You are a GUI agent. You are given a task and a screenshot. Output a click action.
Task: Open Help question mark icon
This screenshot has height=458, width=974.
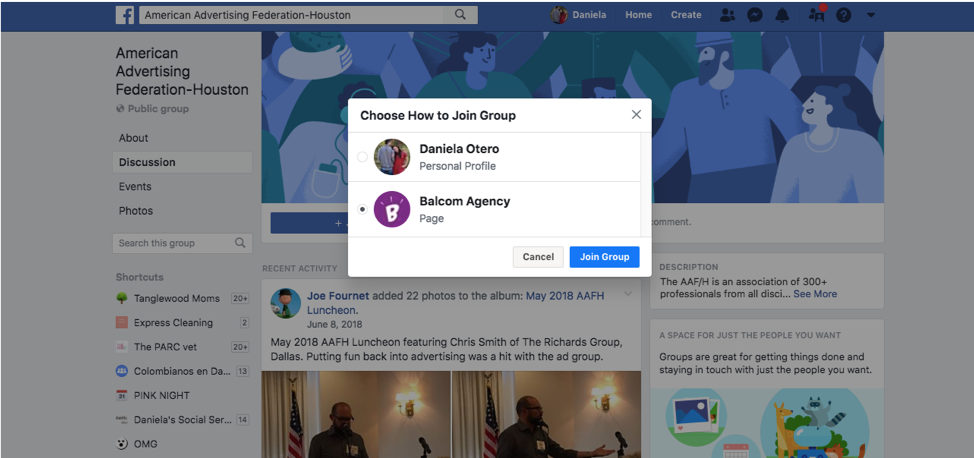844,16
